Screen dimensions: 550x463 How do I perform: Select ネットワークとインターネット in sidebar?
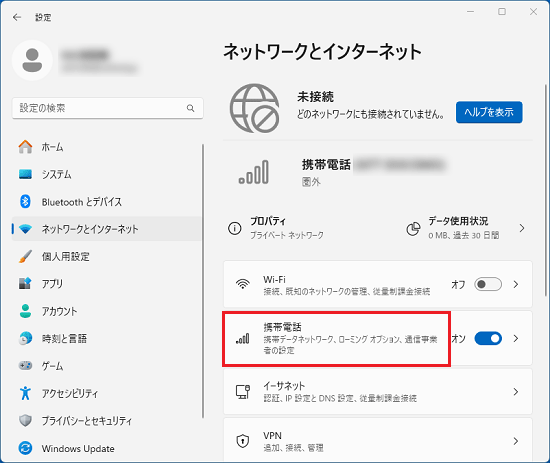(107, 229)
